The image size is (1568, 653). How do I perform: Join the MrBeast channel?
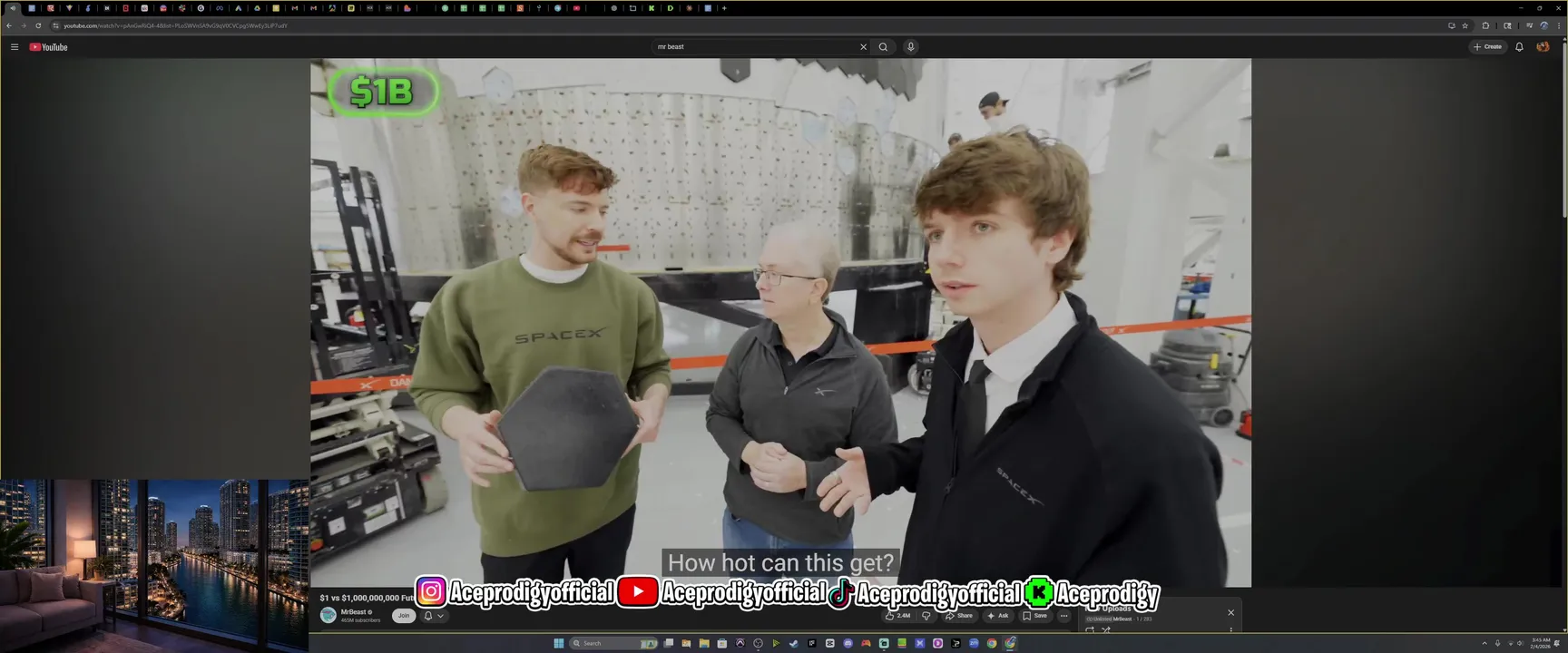click(404, 616)
